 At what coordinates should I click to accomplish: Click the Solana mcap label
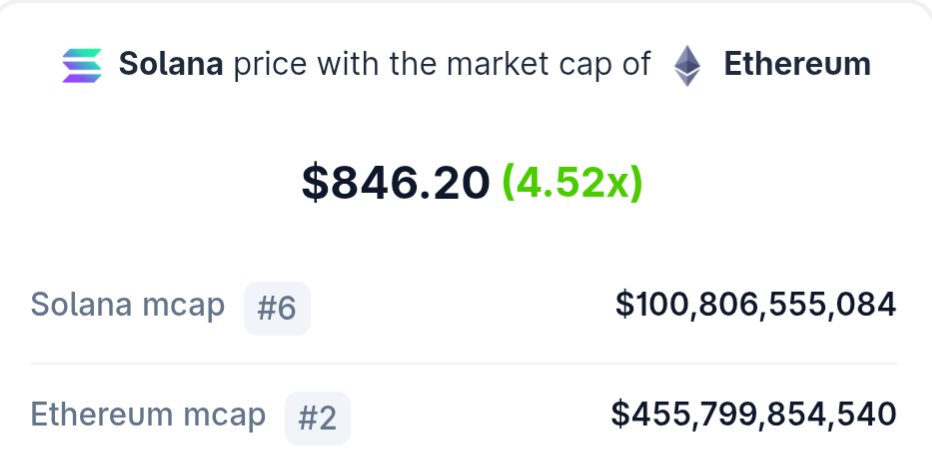[x=128, y=305]
